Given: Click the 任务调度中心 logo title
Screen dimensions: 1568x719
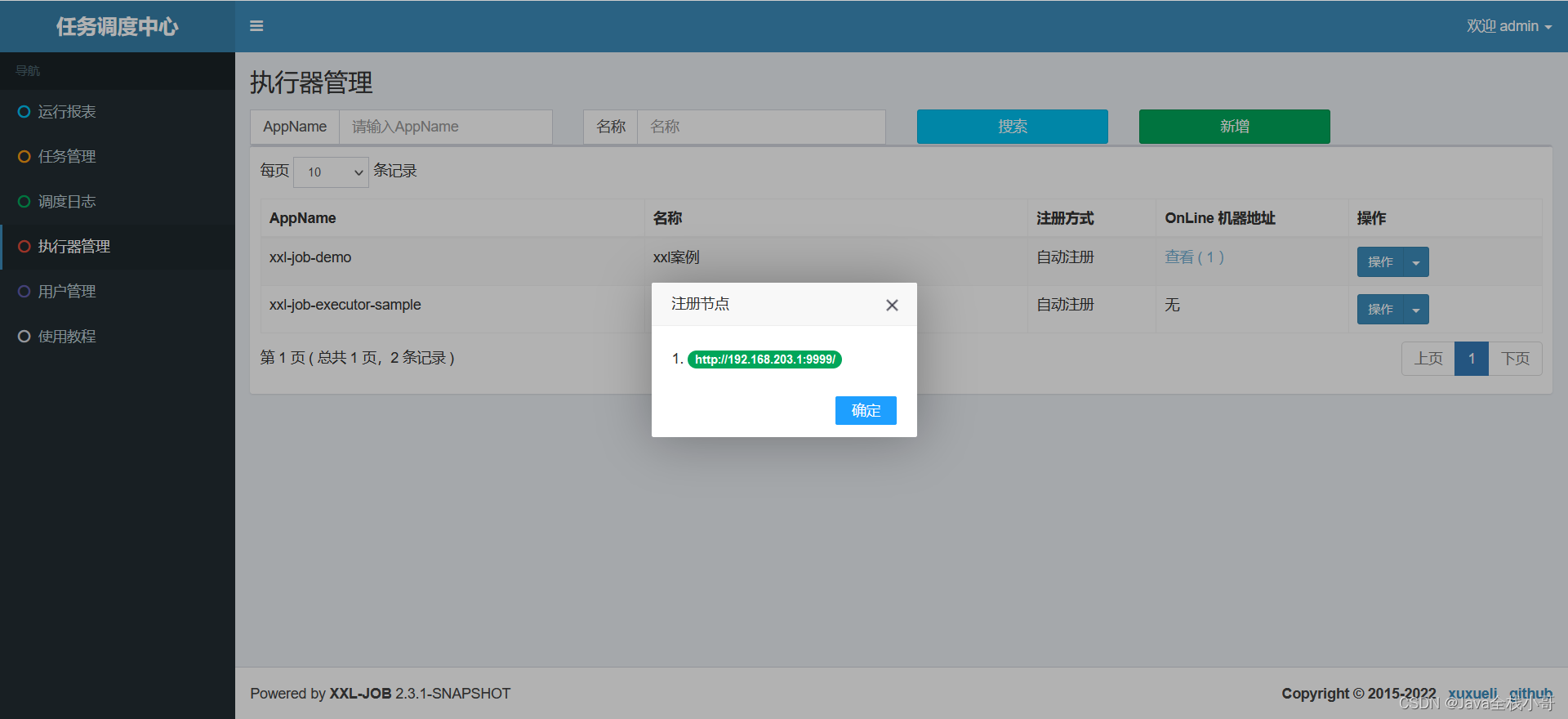Looking at the screenshot, I should (x=118, y=26).
